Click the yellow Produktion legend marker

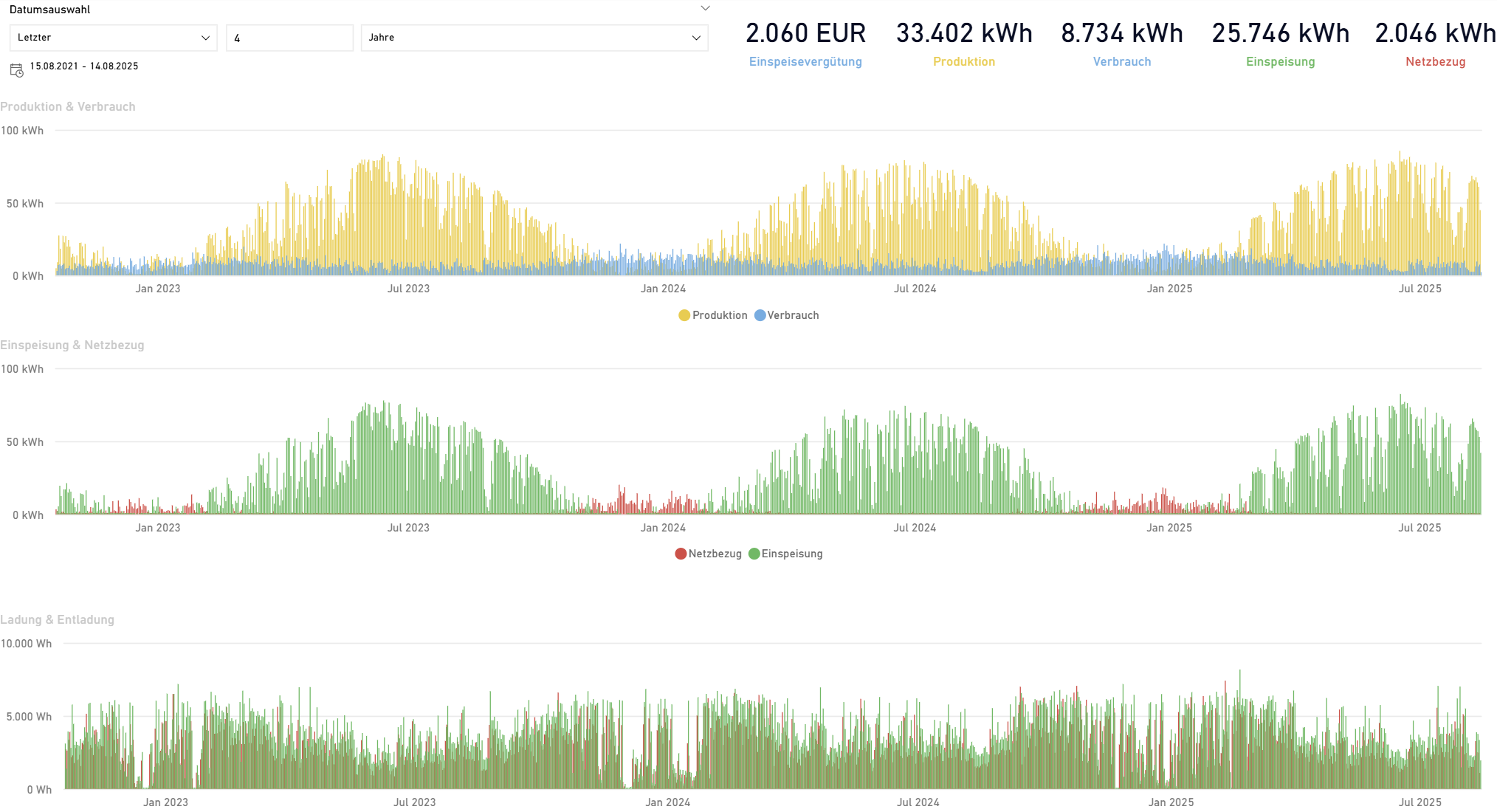click(684, 315)
